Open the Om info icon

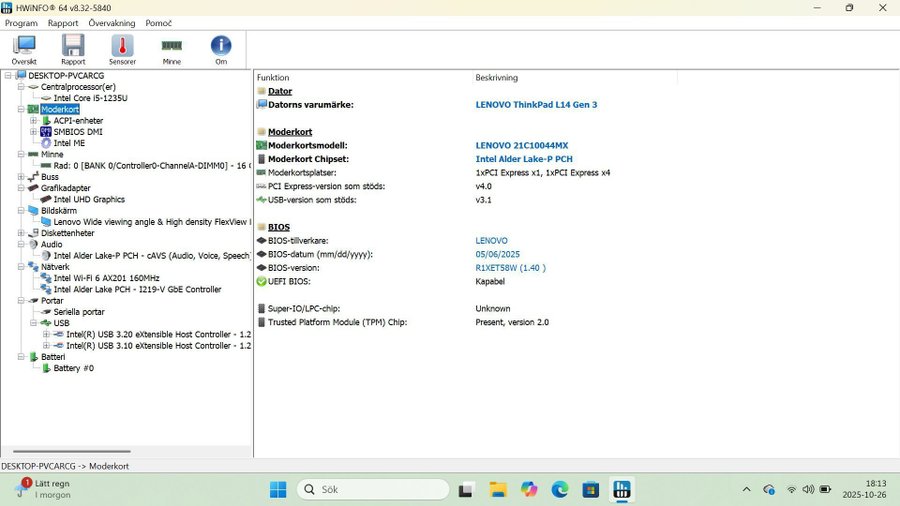pyautogui.click(x=221, y=49)
